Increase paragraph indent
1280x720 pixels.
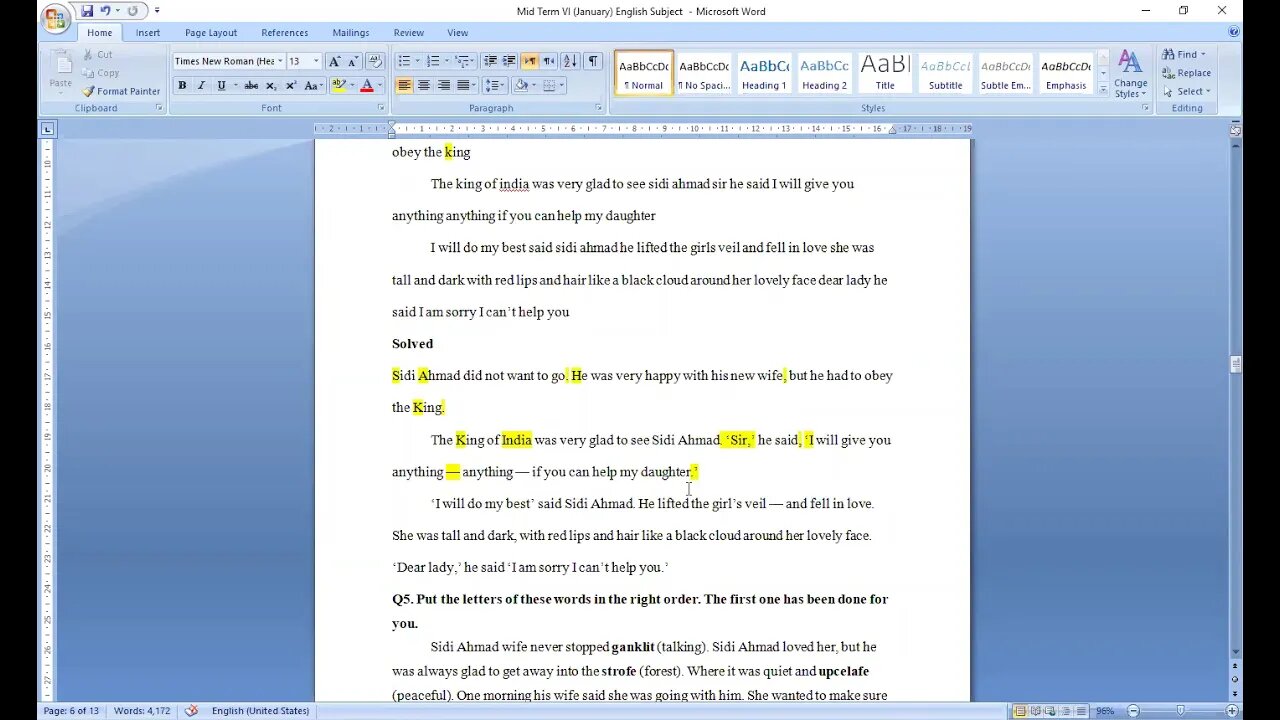509,61
